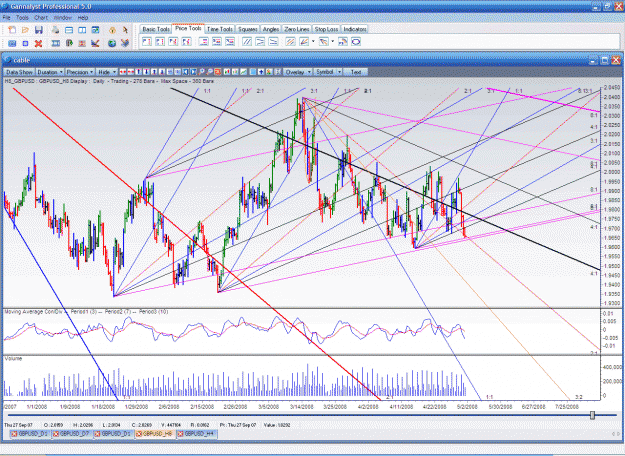Open the Symbol dropdown
The image size is (625, 456).
[x=328, y=72]
